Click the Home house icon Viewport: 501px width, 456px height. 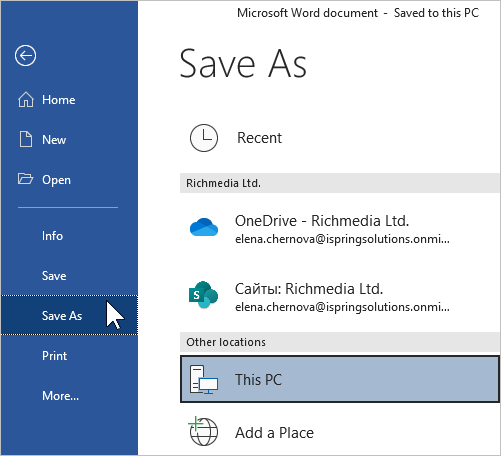pyautogui.click(x=26, y=100)
